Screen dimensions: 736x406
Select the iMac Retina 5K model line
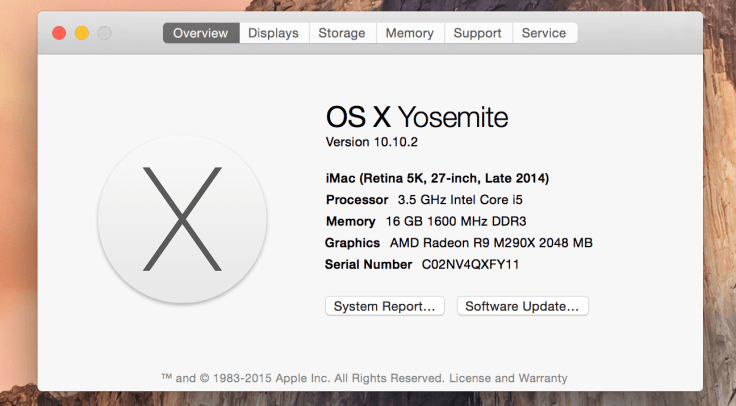point(437,178)
